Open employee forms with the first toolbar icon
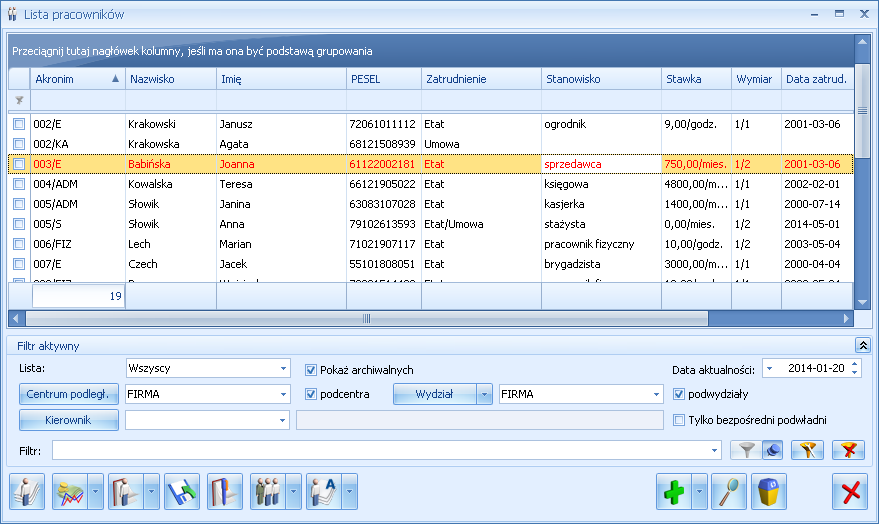 (27, 491)
